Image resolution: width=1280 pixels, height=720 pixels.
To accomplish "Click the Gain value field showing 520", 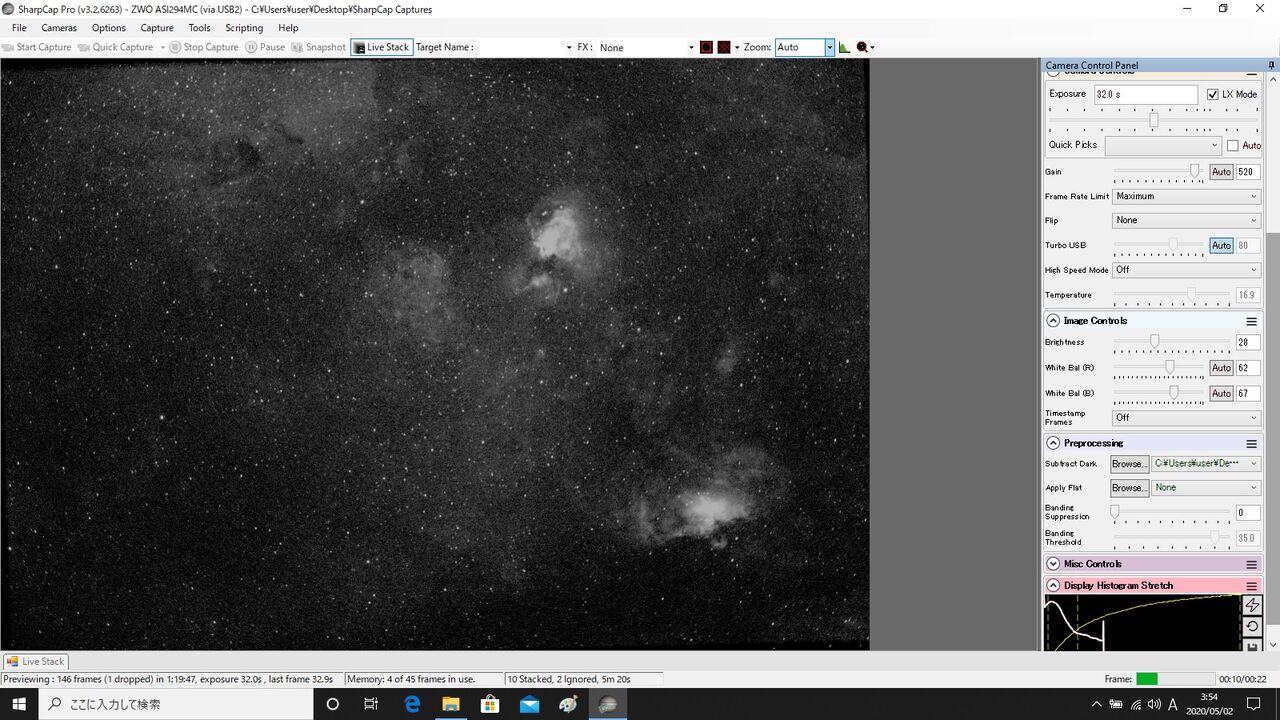I will (x=1248, y=172).
